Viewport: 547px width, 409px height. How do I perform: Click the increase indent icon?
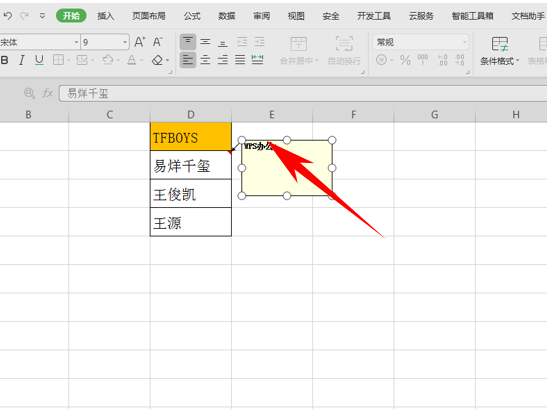[259, 42]
